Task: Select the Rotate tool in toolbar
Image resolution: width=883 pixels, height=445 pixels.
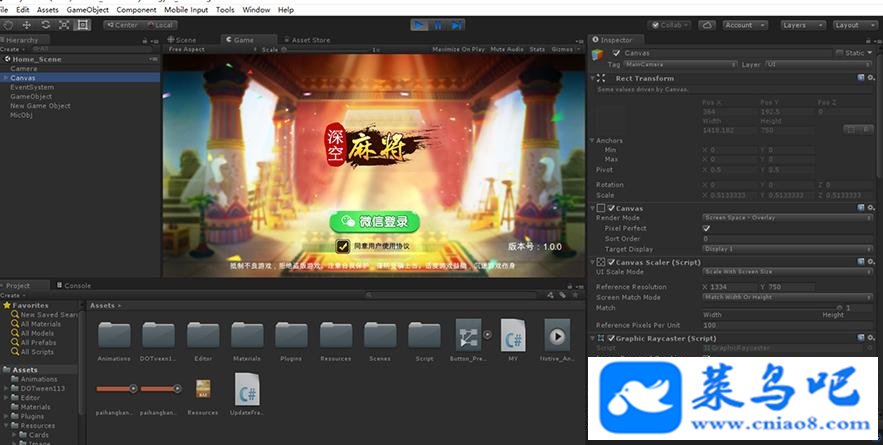Action: point(46,25)
